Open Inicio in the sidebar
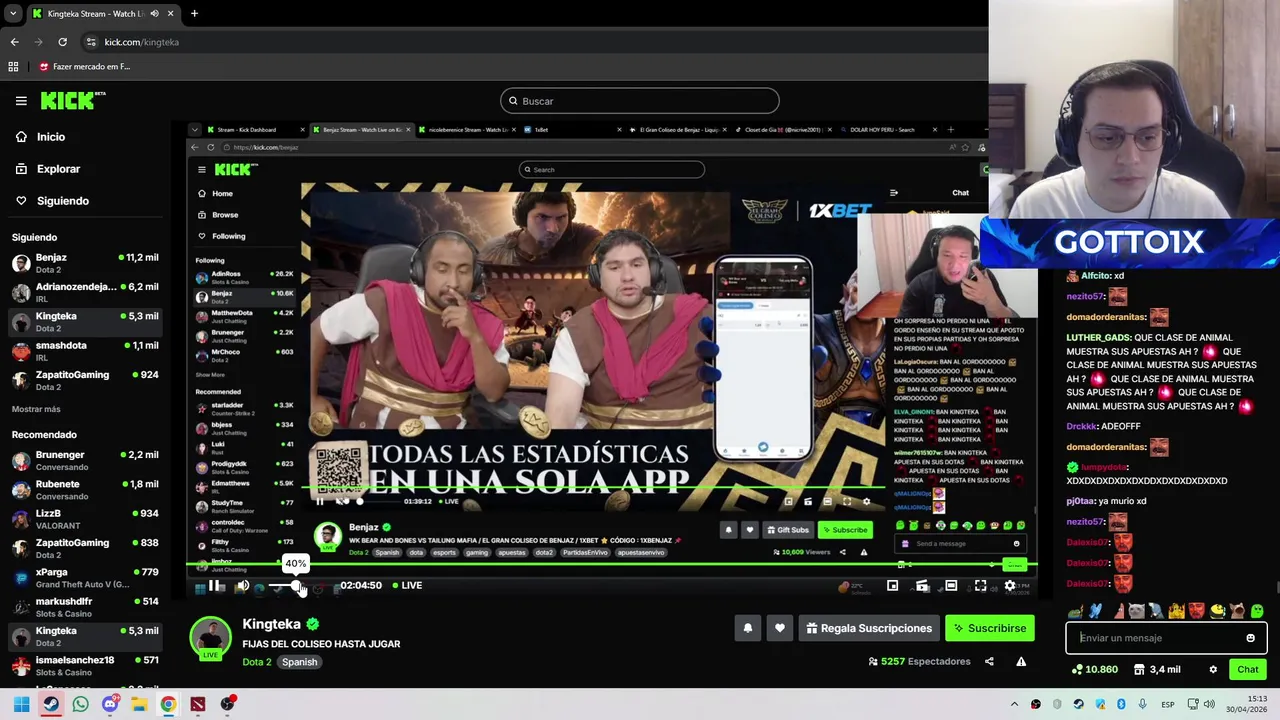Image resolution: width=1280 pixels, height=720 pixels. 51,137
